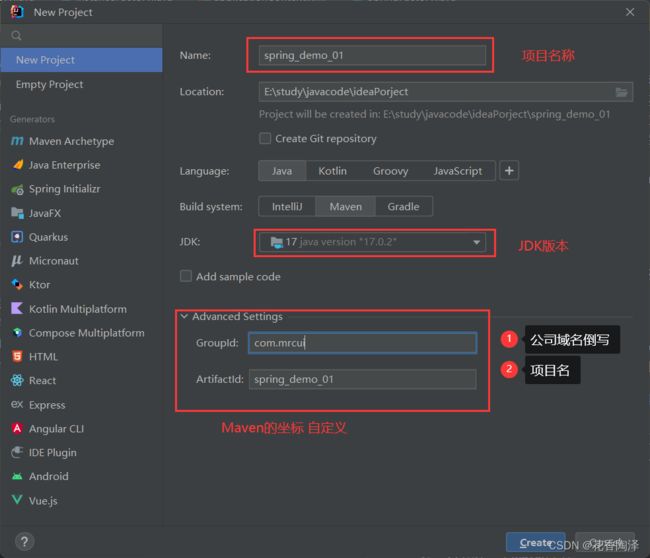Select Kotlin Multiplatform generator label
The height and width of the screenshot is (558, 650).
78,309
